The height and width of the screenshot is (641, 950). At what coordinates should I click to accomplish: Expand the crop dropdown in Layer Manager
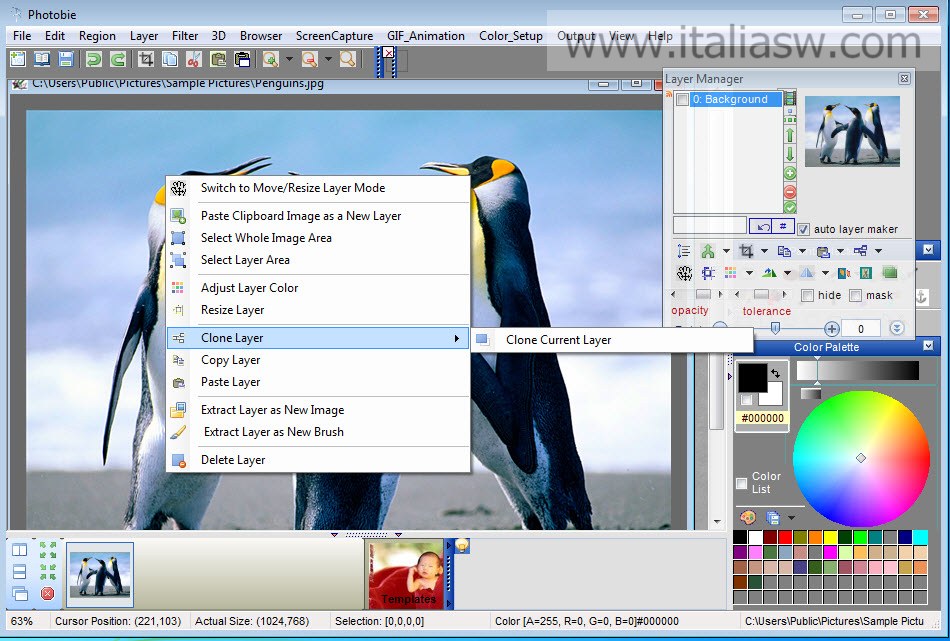(x=764, y=251)
